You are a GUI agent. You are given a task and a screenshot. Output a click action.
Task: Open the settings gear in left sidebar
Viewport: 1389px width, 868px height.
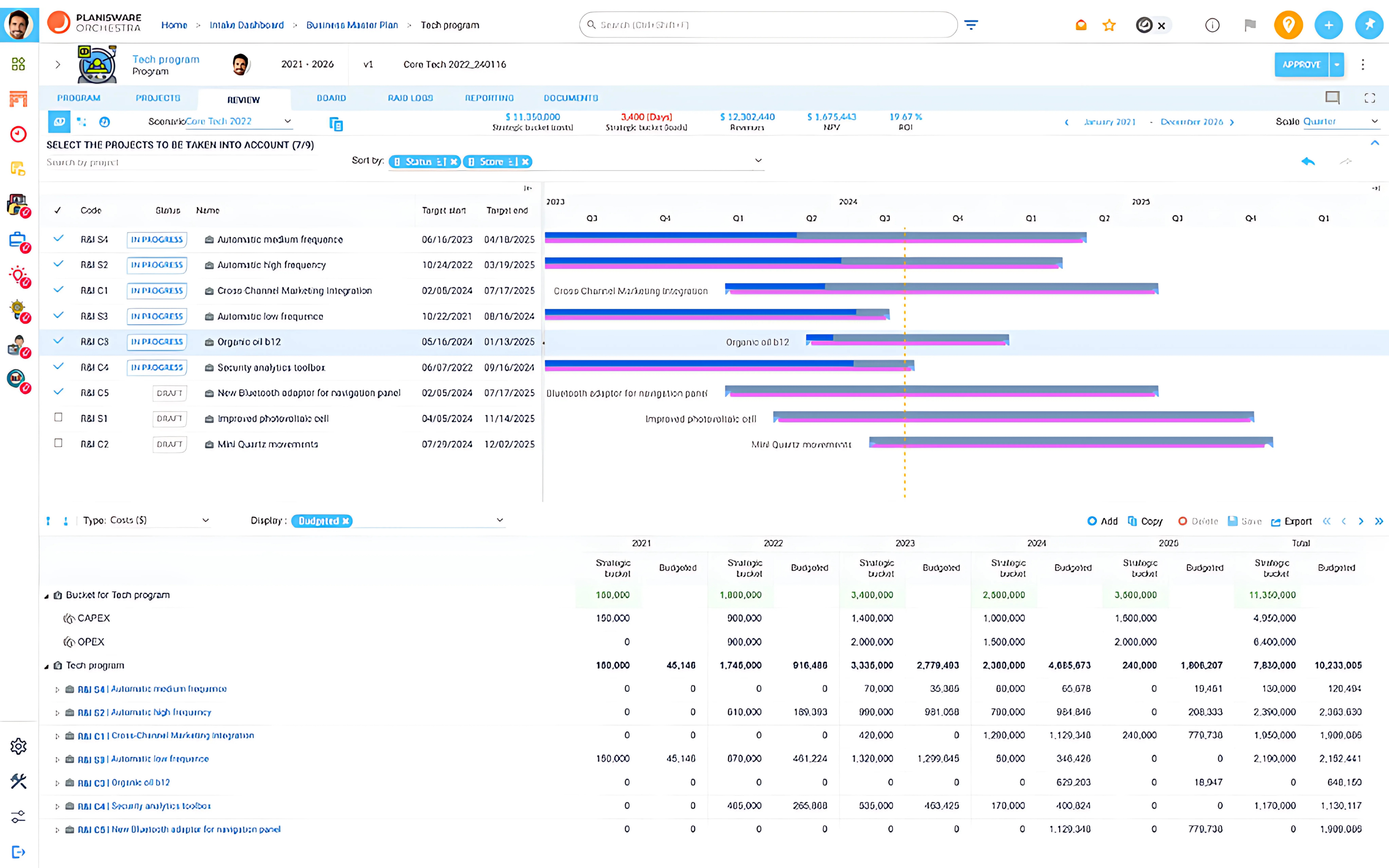pyautogui.click(x=18, y=746)
